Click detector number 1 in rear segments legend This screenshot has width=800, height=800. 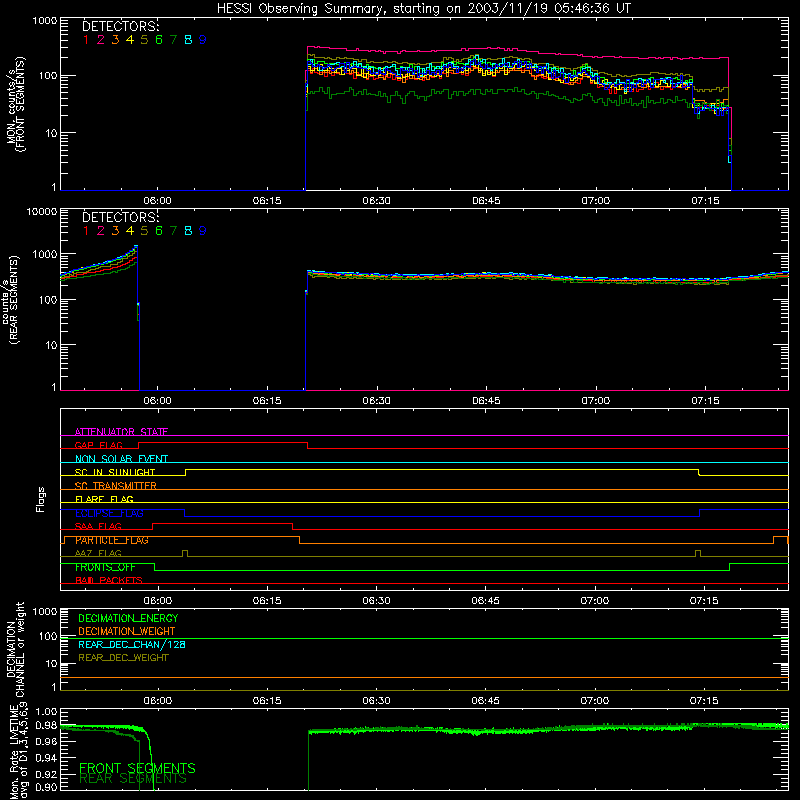pos(86,231)
